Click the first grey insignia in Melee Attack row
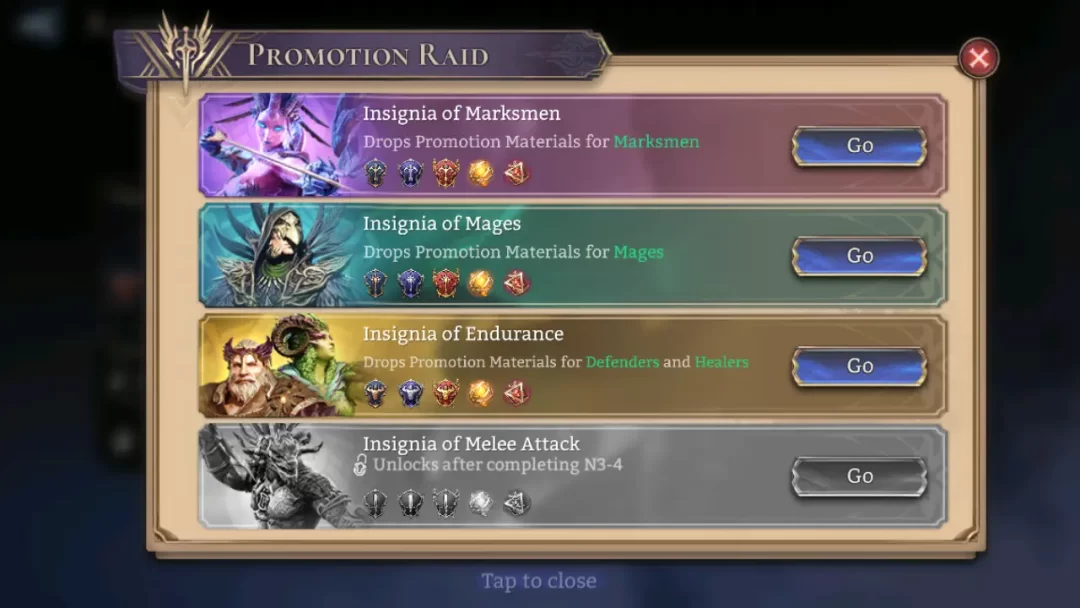 [375, 503]
